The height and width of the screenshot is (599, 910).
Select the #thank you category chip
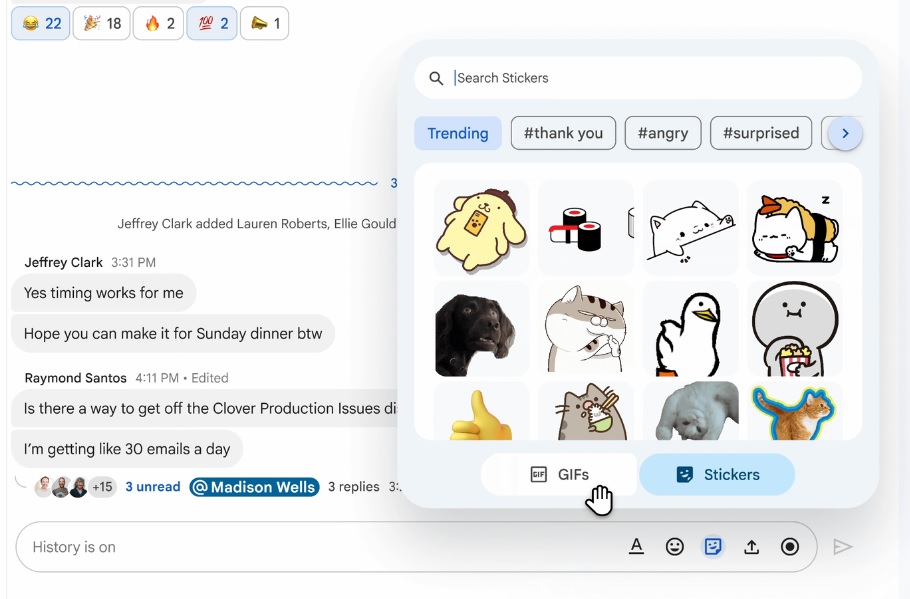point(563,133)
